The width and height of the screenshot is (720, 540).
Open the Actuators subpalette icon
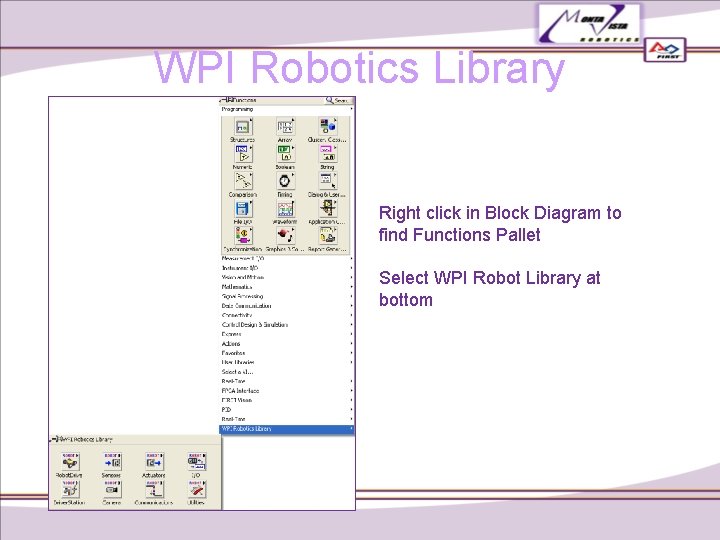(x=154, y=462)
